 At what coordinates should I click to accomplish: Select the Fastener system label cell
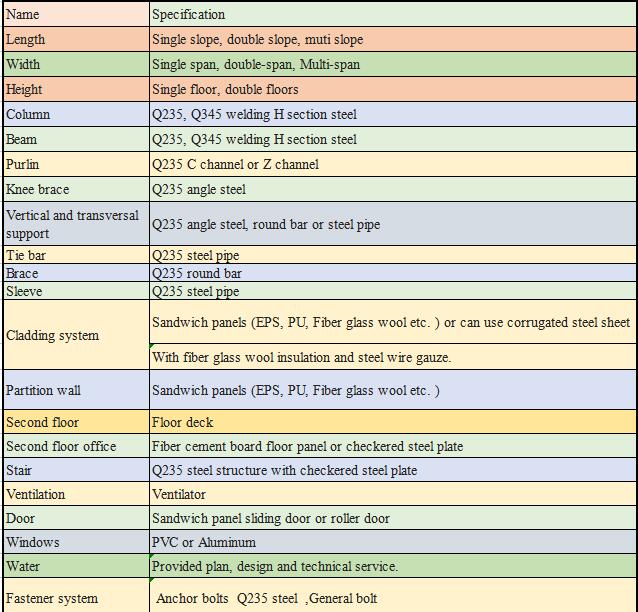[x=74, y=598]
